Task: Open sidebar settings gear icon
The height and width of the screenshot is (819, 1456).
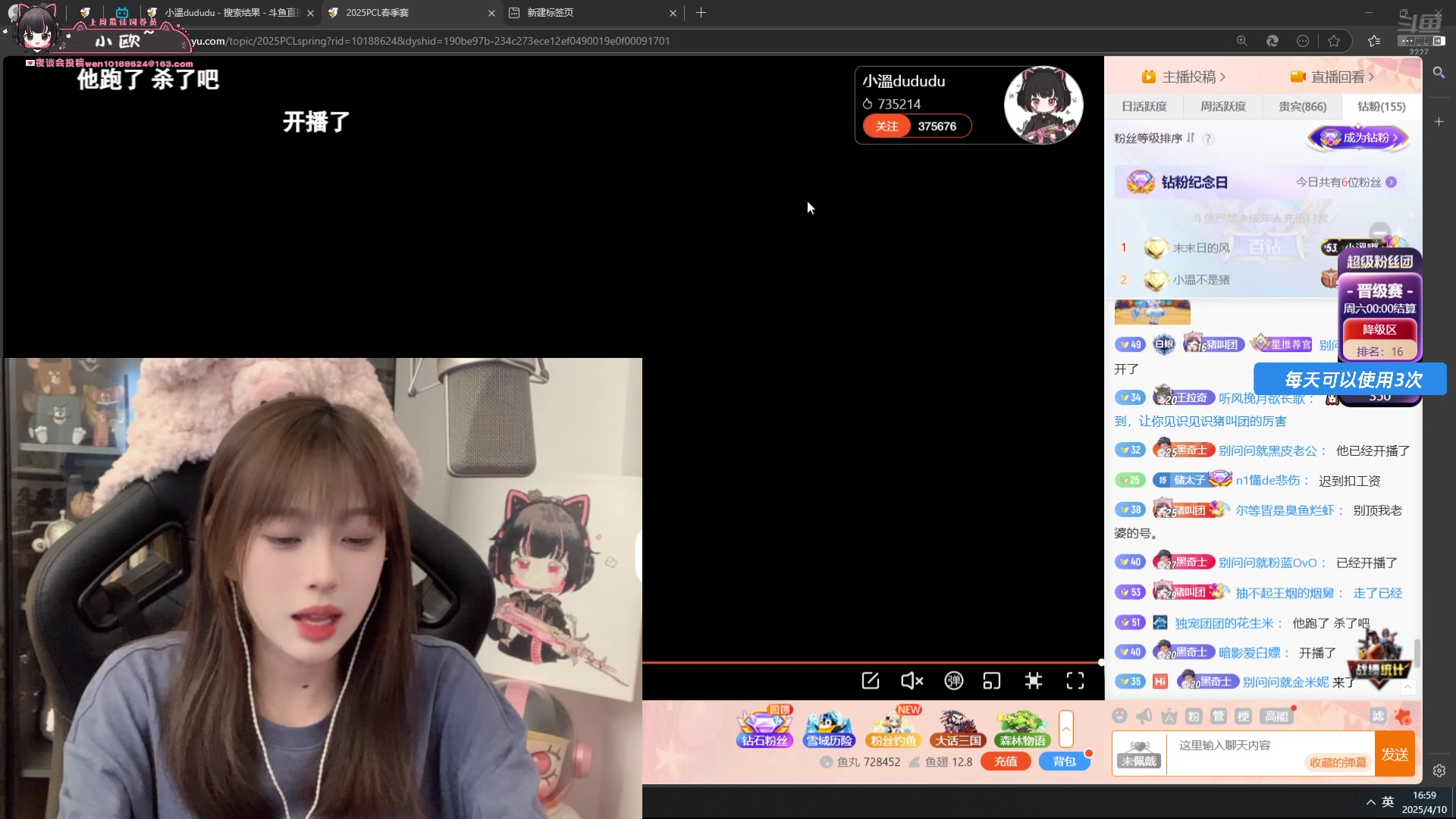Action: point(1439,770)
